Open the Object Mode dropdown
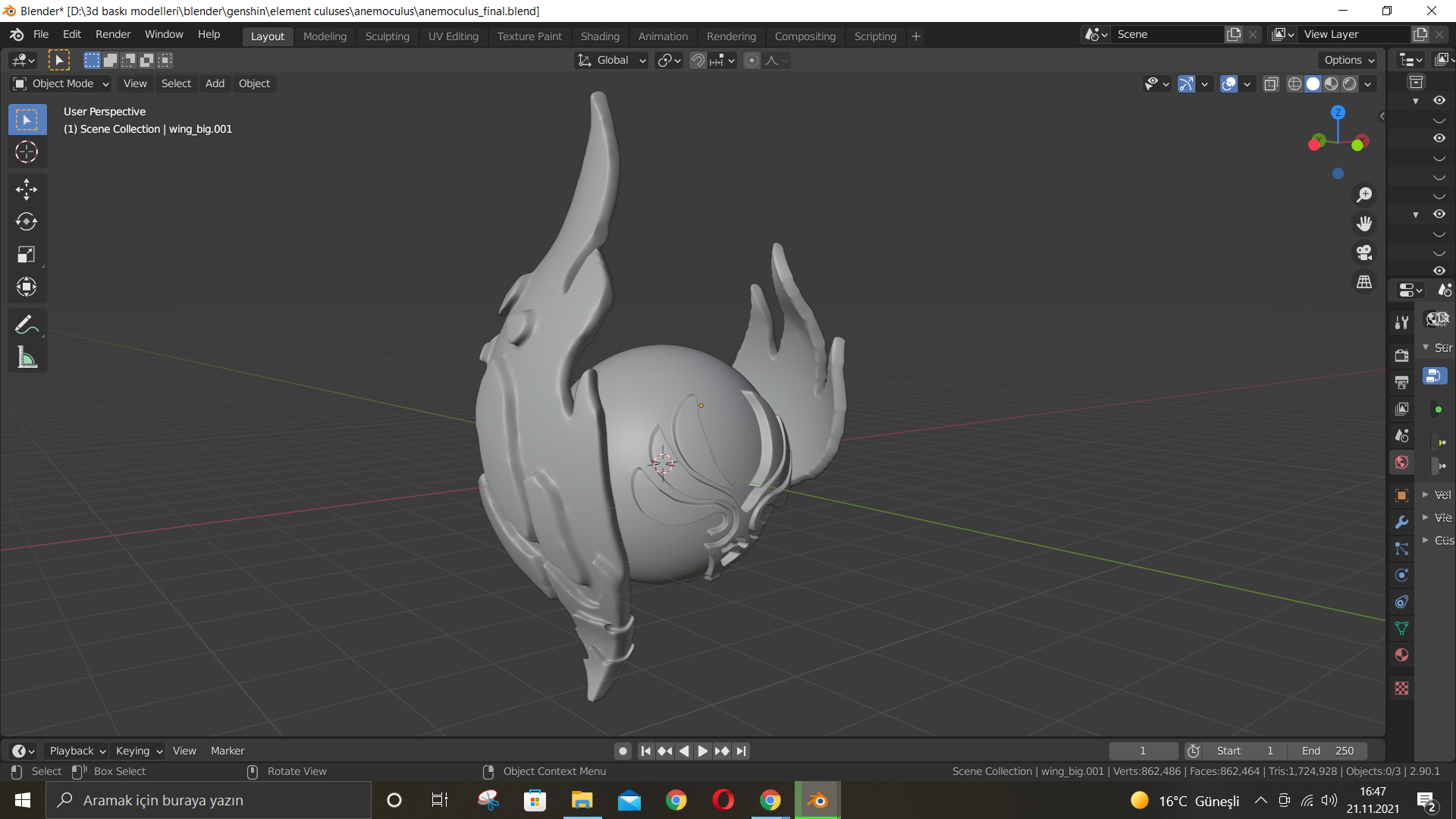1456x819 pixels. pos(62,83)
